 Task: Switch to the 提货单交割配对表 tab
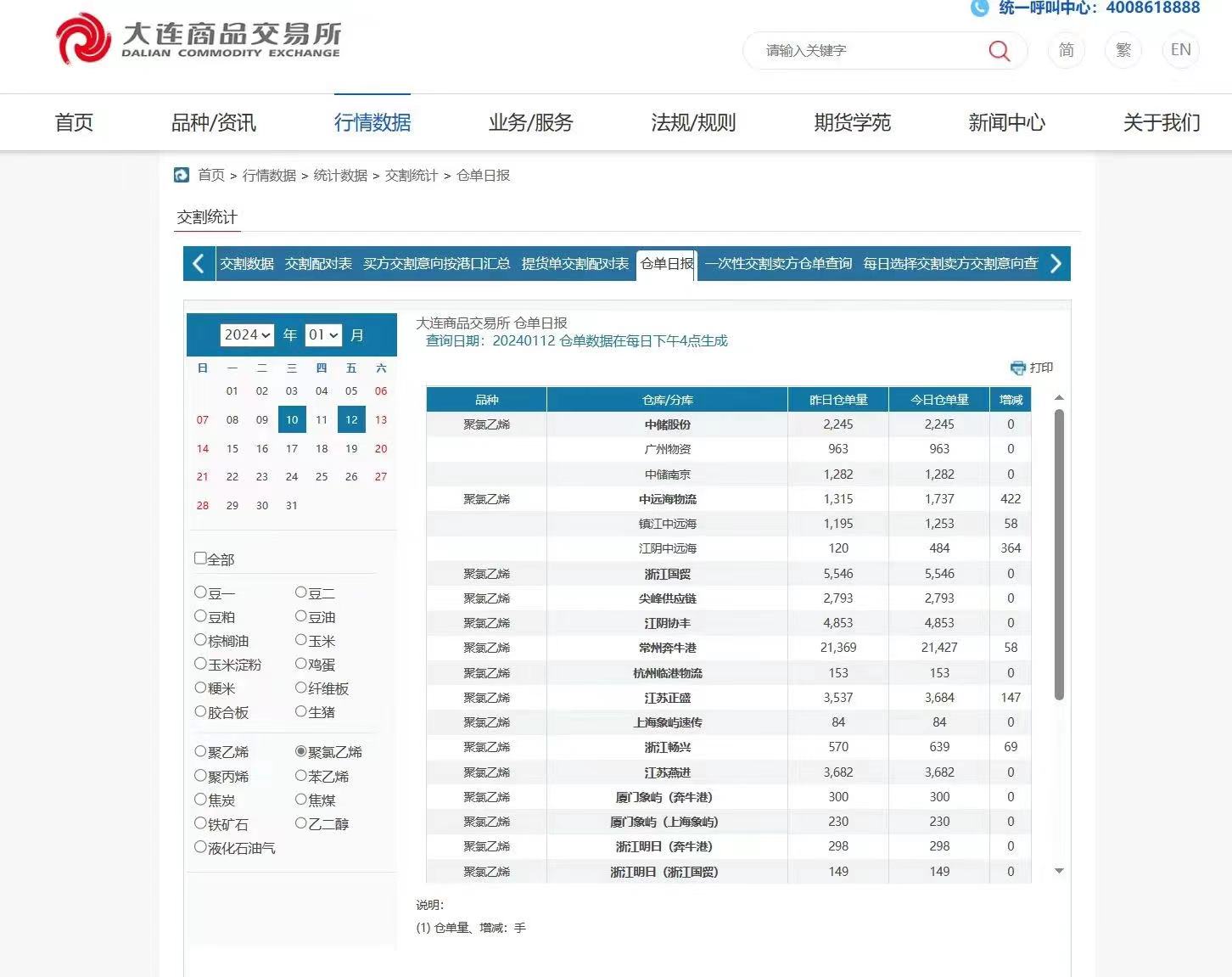coord(575,264)
